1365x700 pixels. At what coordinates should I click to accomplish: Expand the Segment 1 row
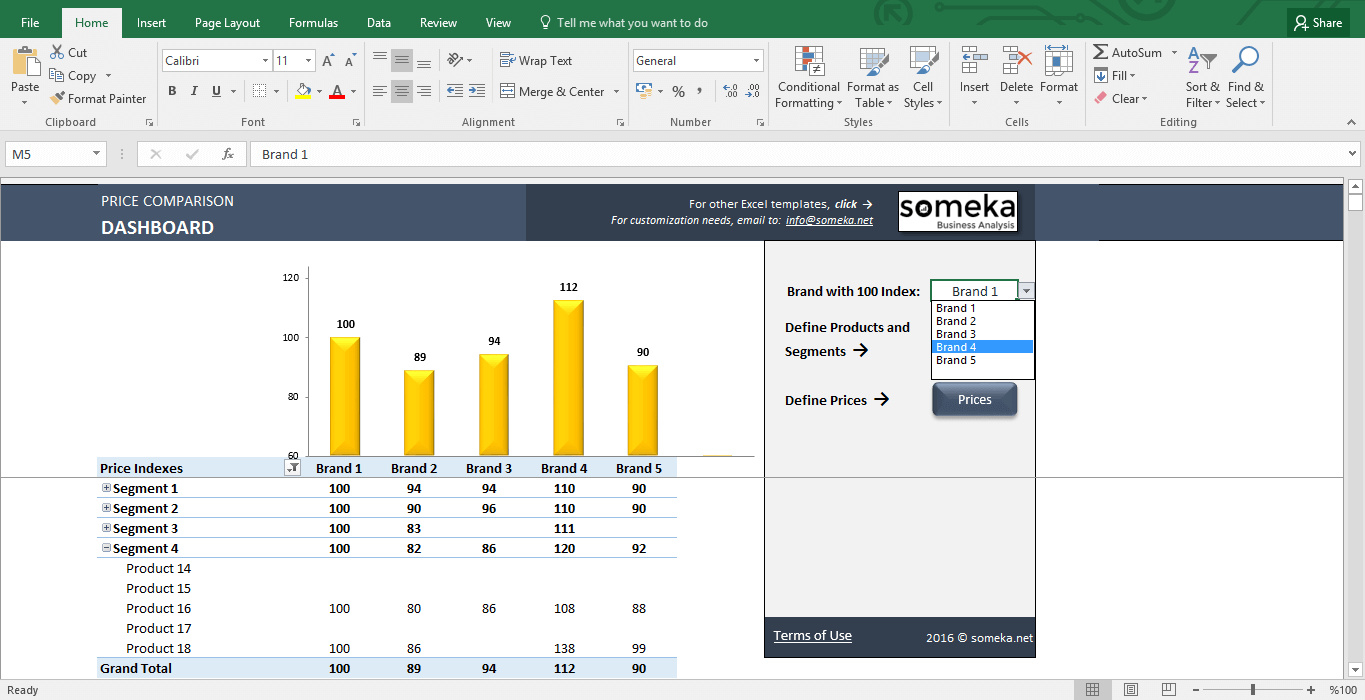click(x=106, y=488)
